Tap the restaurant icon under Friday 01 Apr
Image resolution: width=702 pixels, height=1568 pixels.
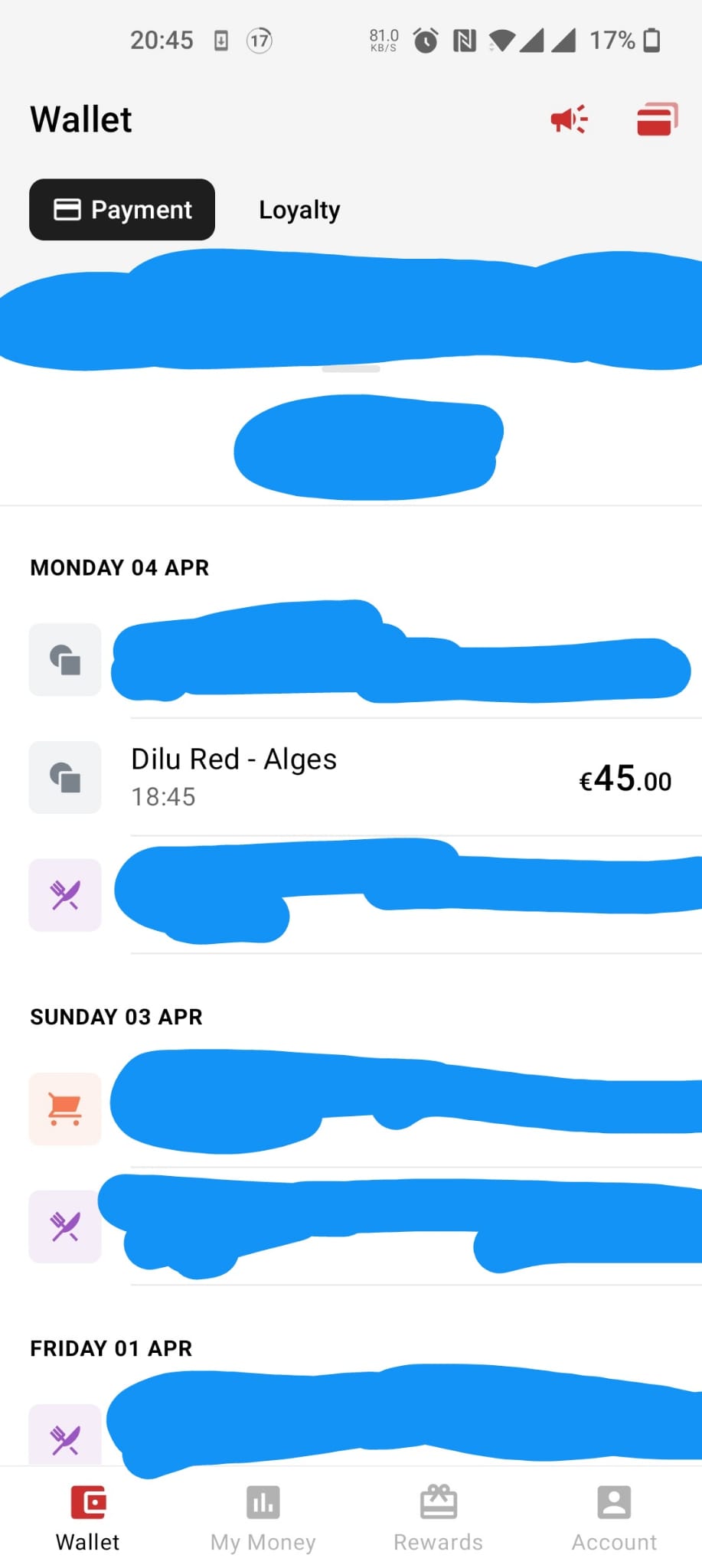click(x=65, y=1439)
